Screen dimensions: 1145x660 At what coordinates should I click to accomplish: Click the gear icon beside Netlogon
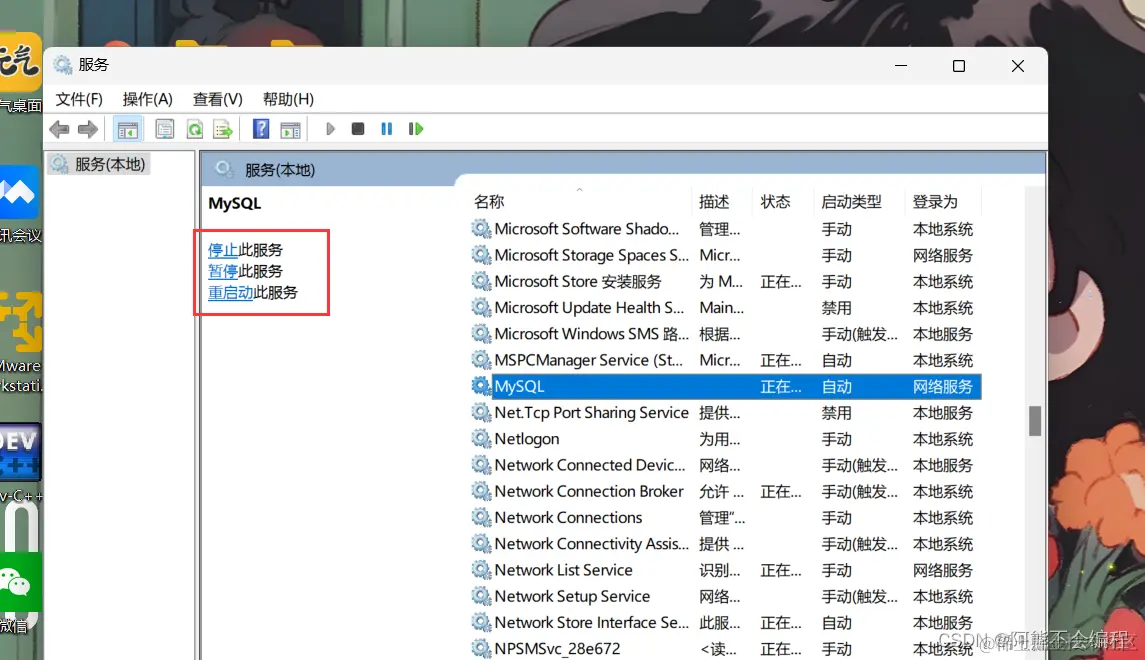pos(480,439)
